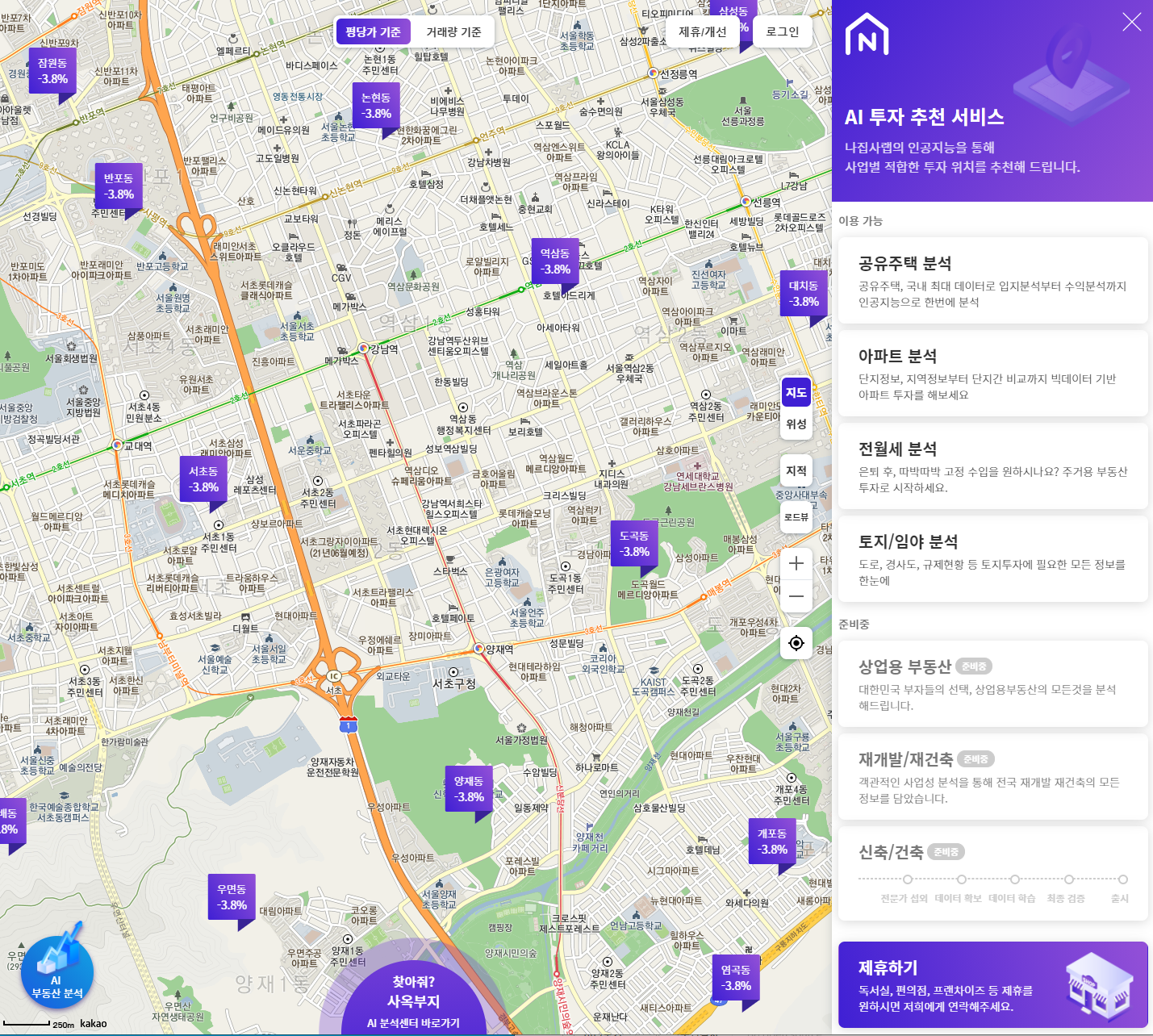The width and height of the screenshot is (1153, 1036).
Task: Switch map view to 위성
Action: (x=796, y=424)
